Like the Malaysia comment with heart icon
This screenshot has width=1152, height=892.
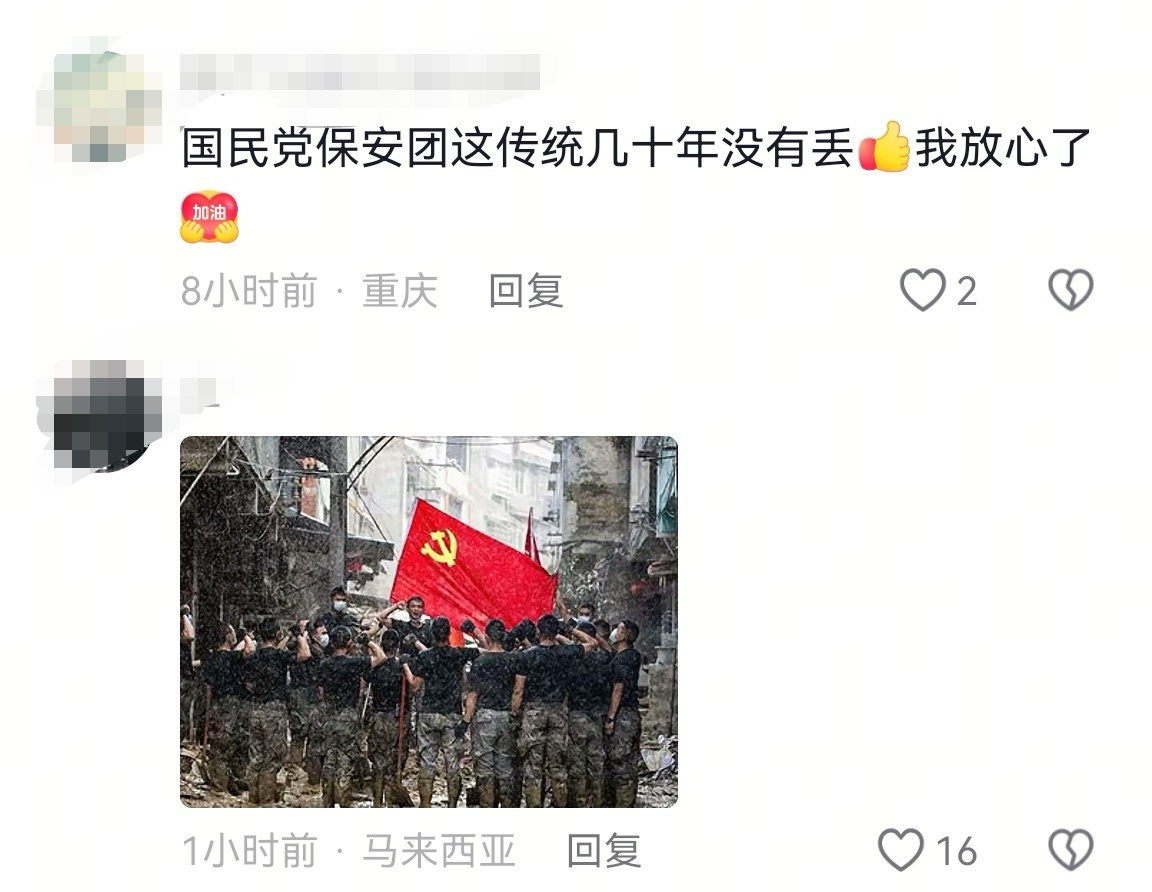(x=901, y=850)
